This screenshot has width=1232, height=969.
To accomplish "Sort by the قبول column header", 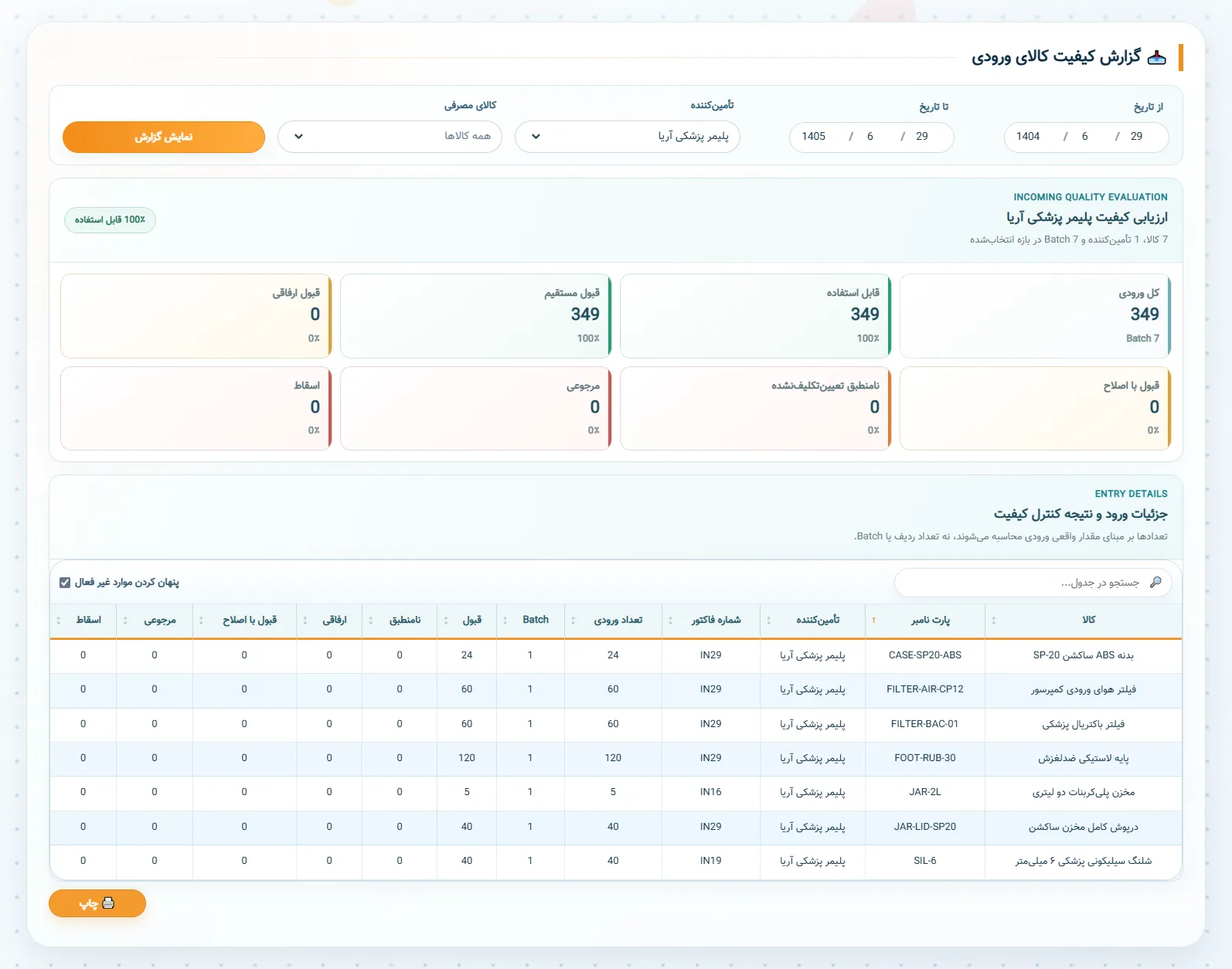I will pos(467,620).
